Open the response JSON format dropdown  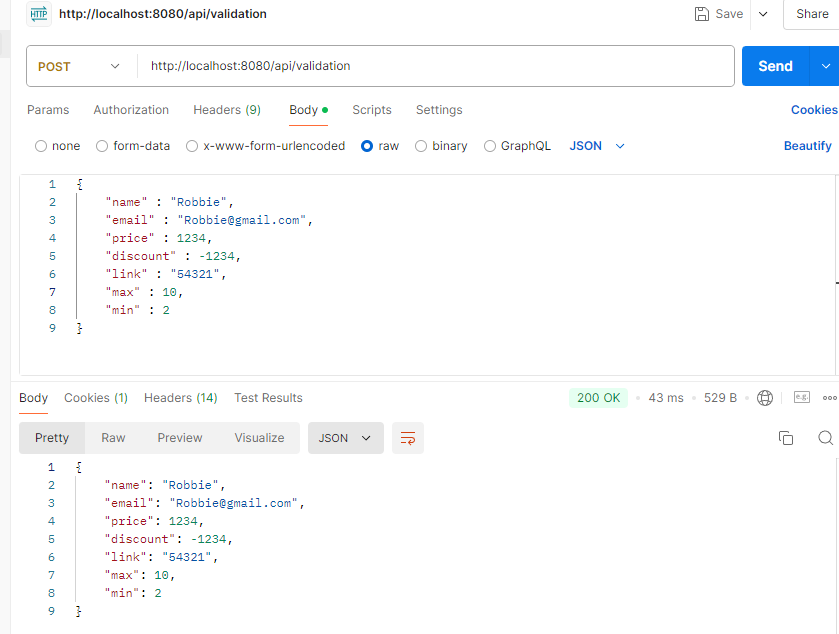coord(346,438)
